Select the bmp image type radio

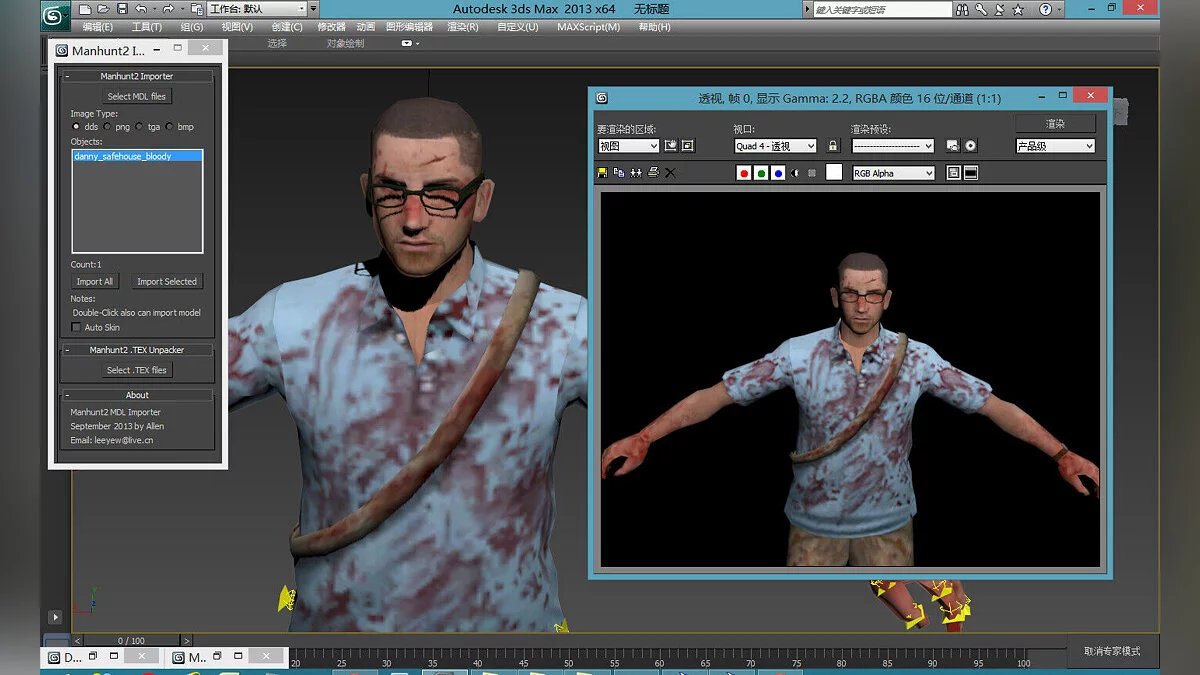pyautogui.click(x=171, y=127)
